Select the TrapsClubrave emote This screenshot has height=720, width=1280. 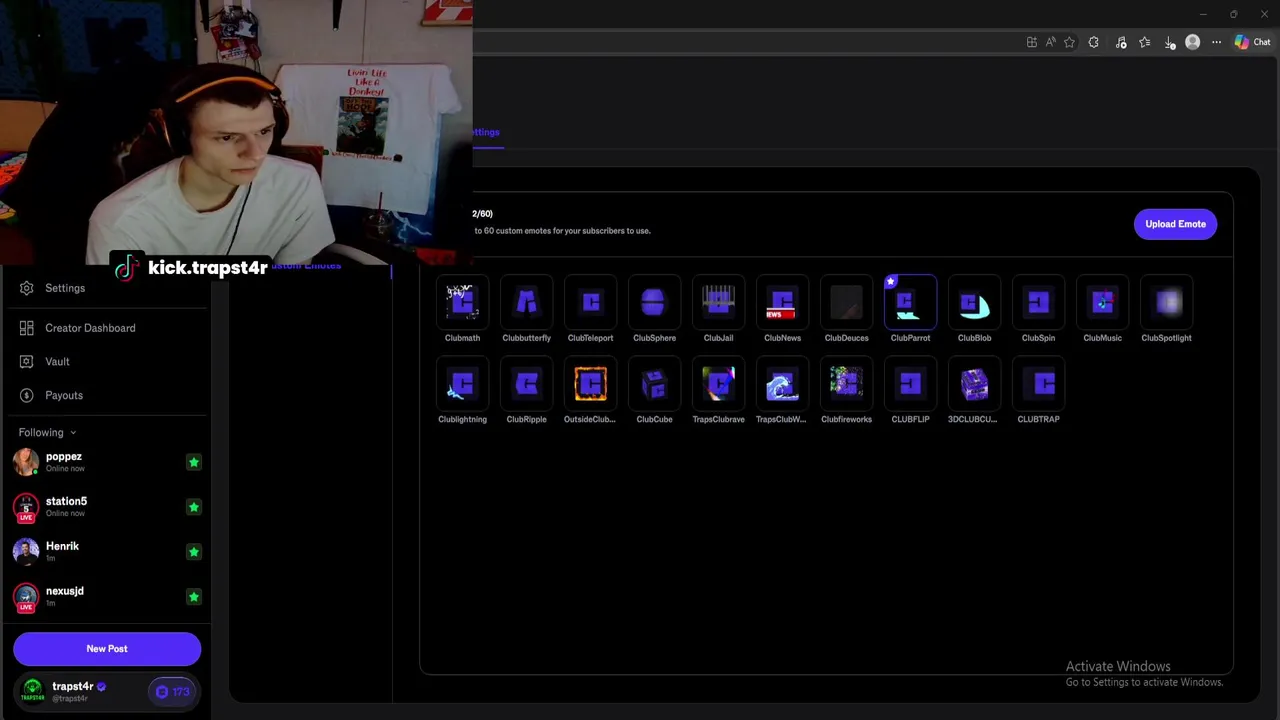click(718, 385)
